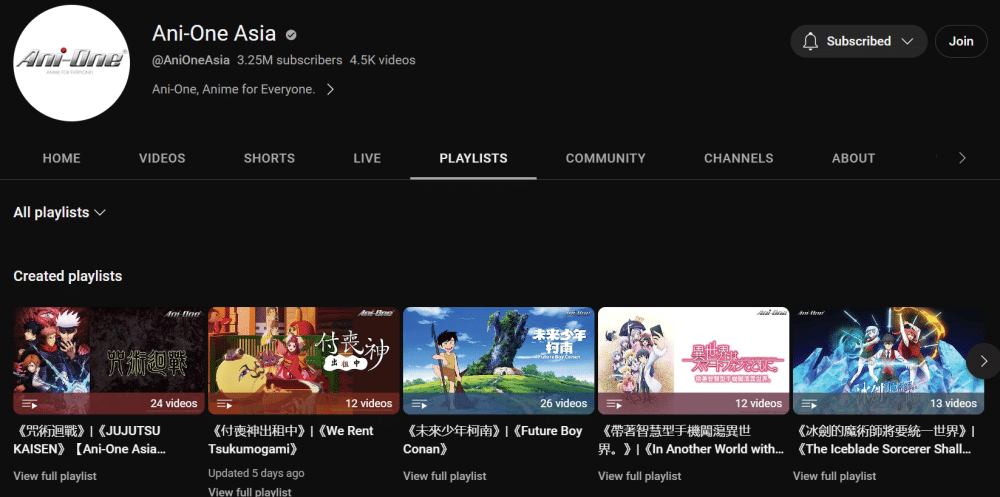Open the Future Boy Conan title link
This screenshot has height=497, width=1000.
[492, 440]
